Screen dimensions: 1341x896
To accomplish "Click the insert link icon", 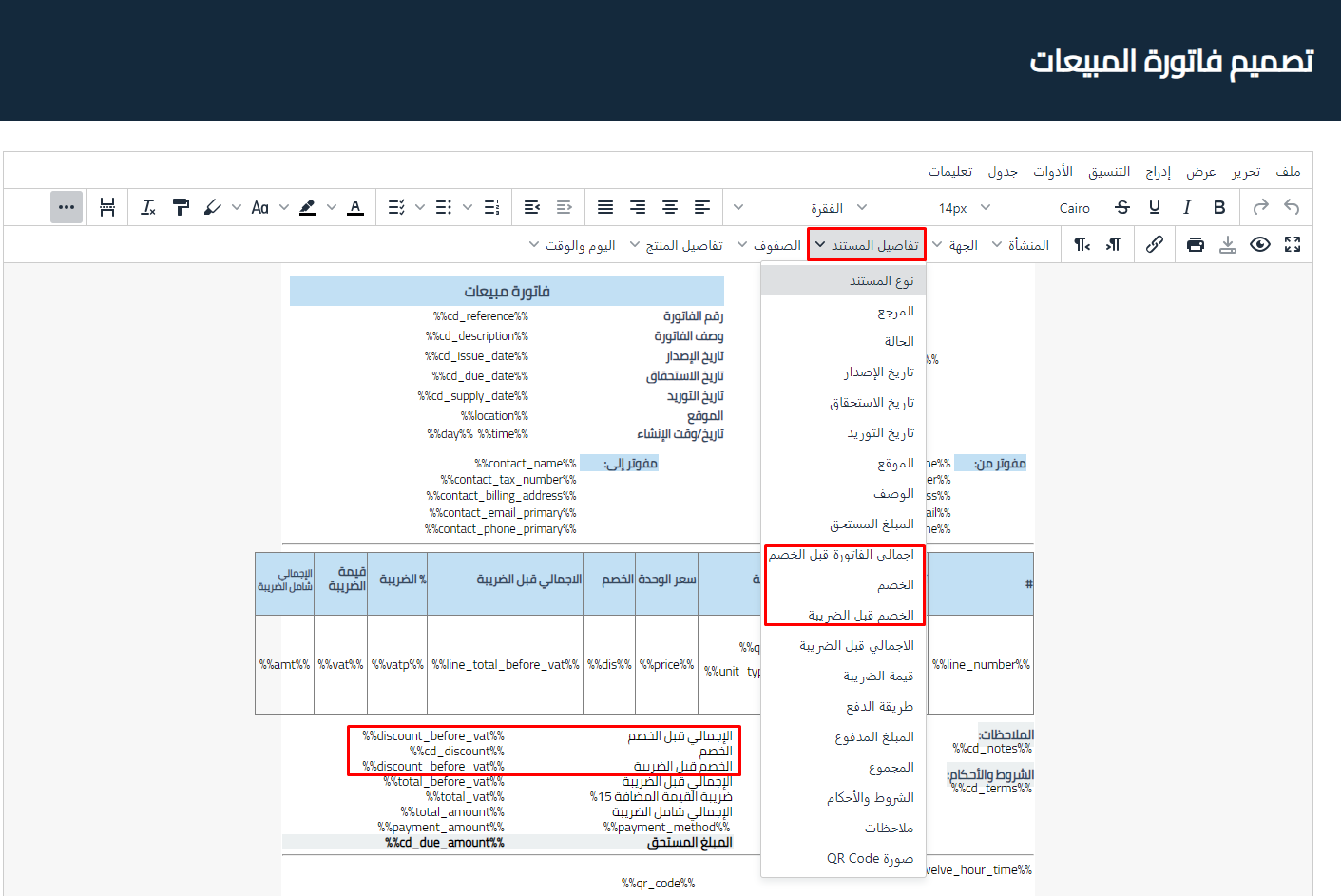I will click(1154, 244).
